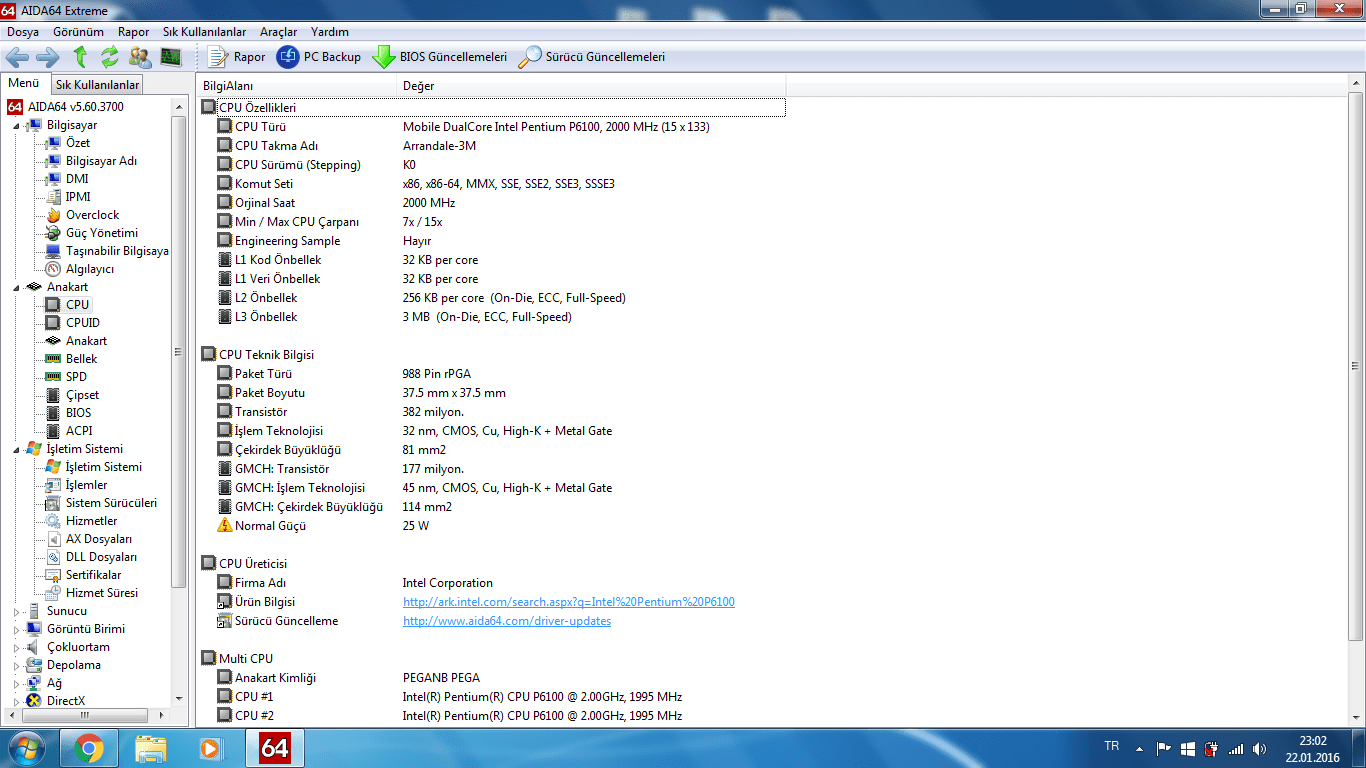Select the AIDA64 v5.60.3700 root node
Image resolution: width=1366 pixels, height=768 pixels.
point(66,107)
